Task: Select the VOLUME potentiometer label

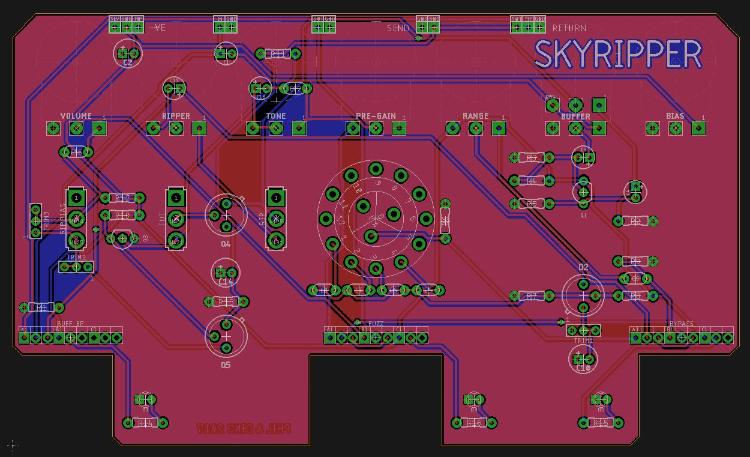Action: pyautogui.click(x=76, y=116)
